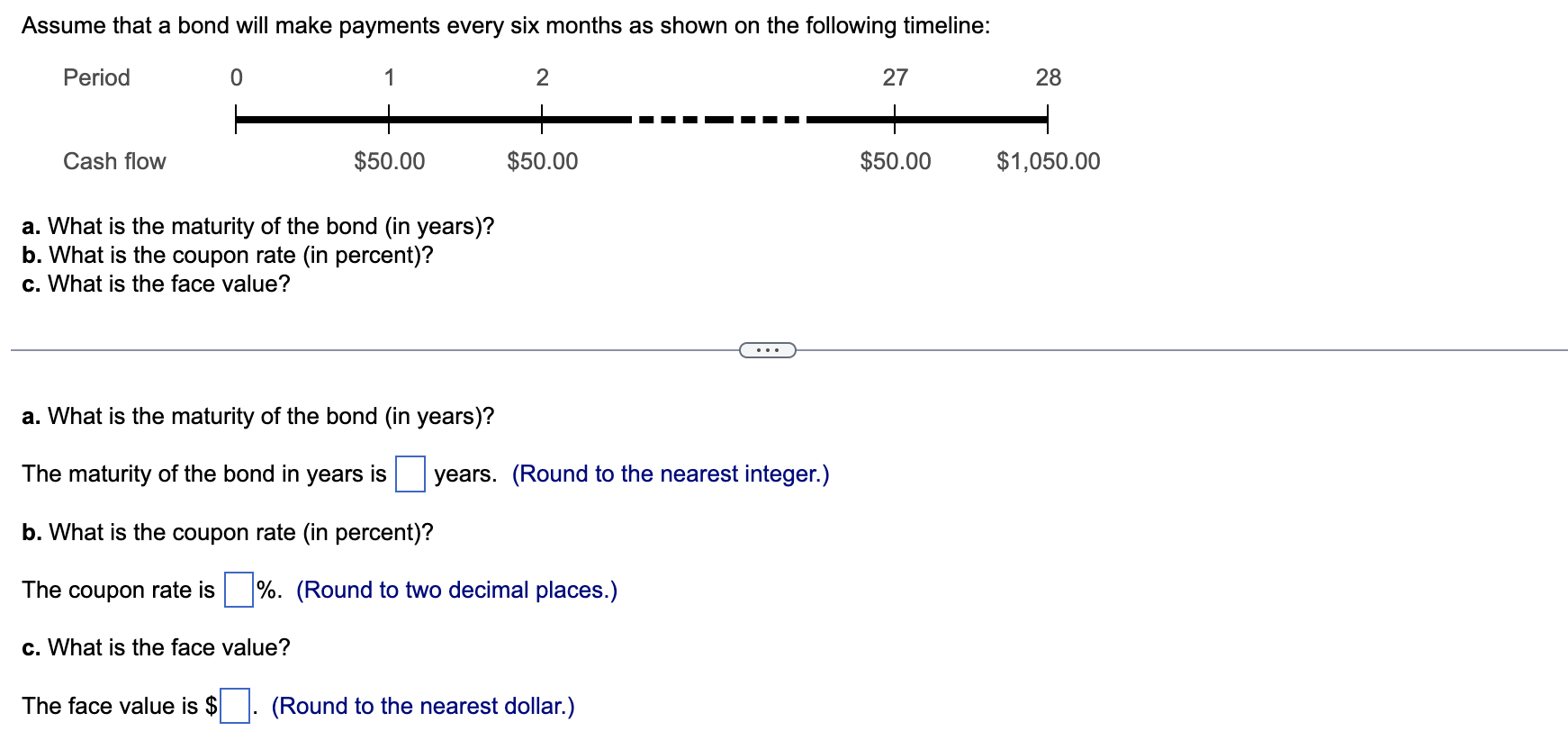Click the period 1 tick mark on timeline
1568x731 pixels.
(389, 119)
